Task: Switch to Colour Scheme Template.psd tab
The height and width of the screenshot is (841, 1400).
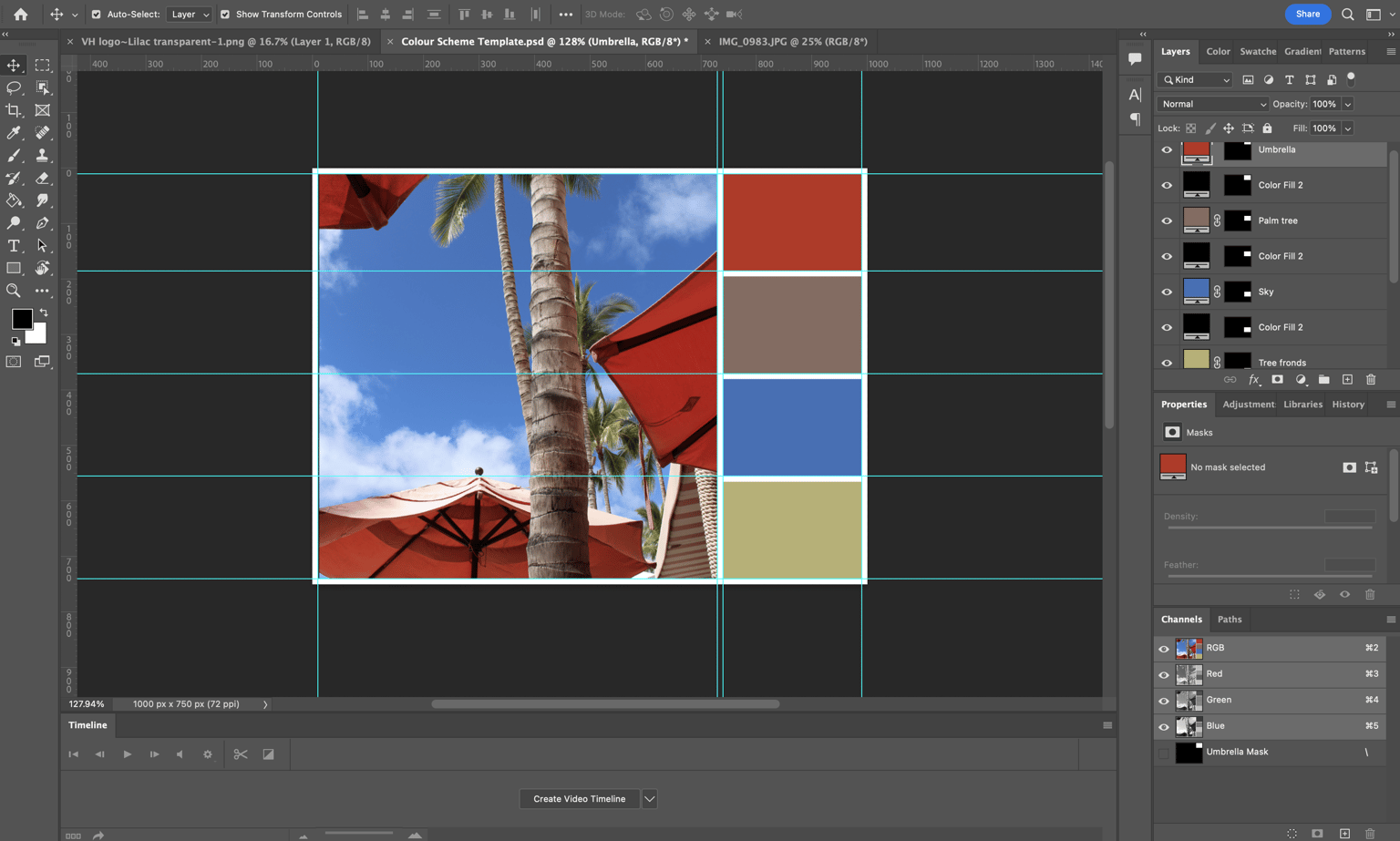Action: pos(544,41)
